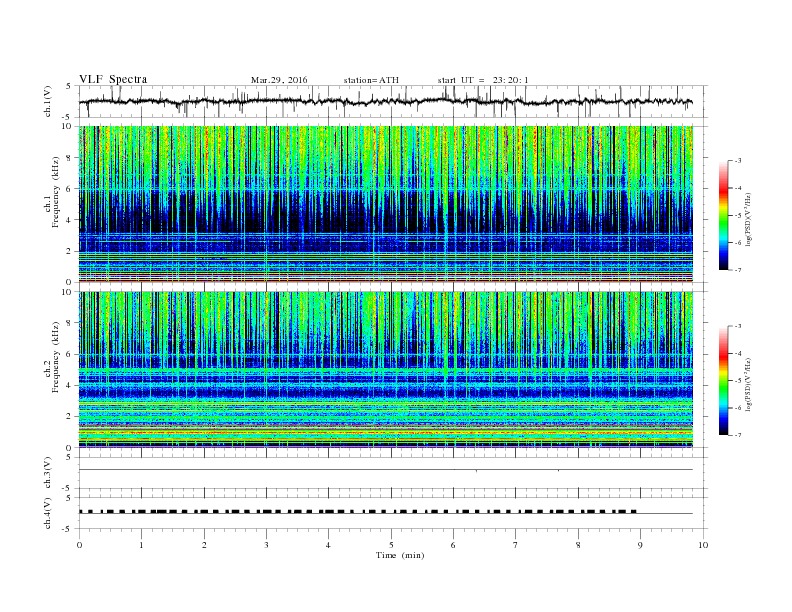
Task: Click the ch.1 colorbar "log(PSD)(V²/Hz)" label
Action: point(748,219)
